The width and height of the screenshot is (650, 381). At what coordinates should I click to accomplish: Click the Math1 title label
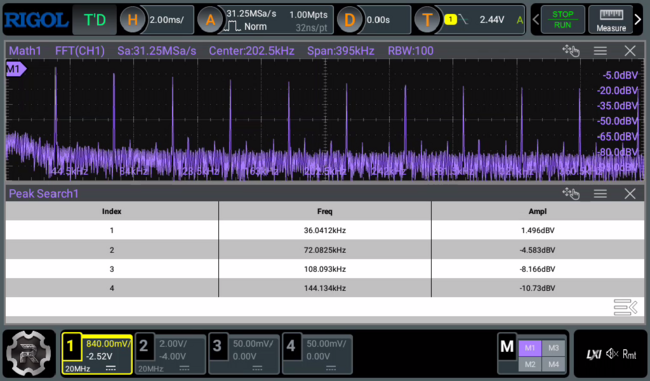click(x=25, y=51)
